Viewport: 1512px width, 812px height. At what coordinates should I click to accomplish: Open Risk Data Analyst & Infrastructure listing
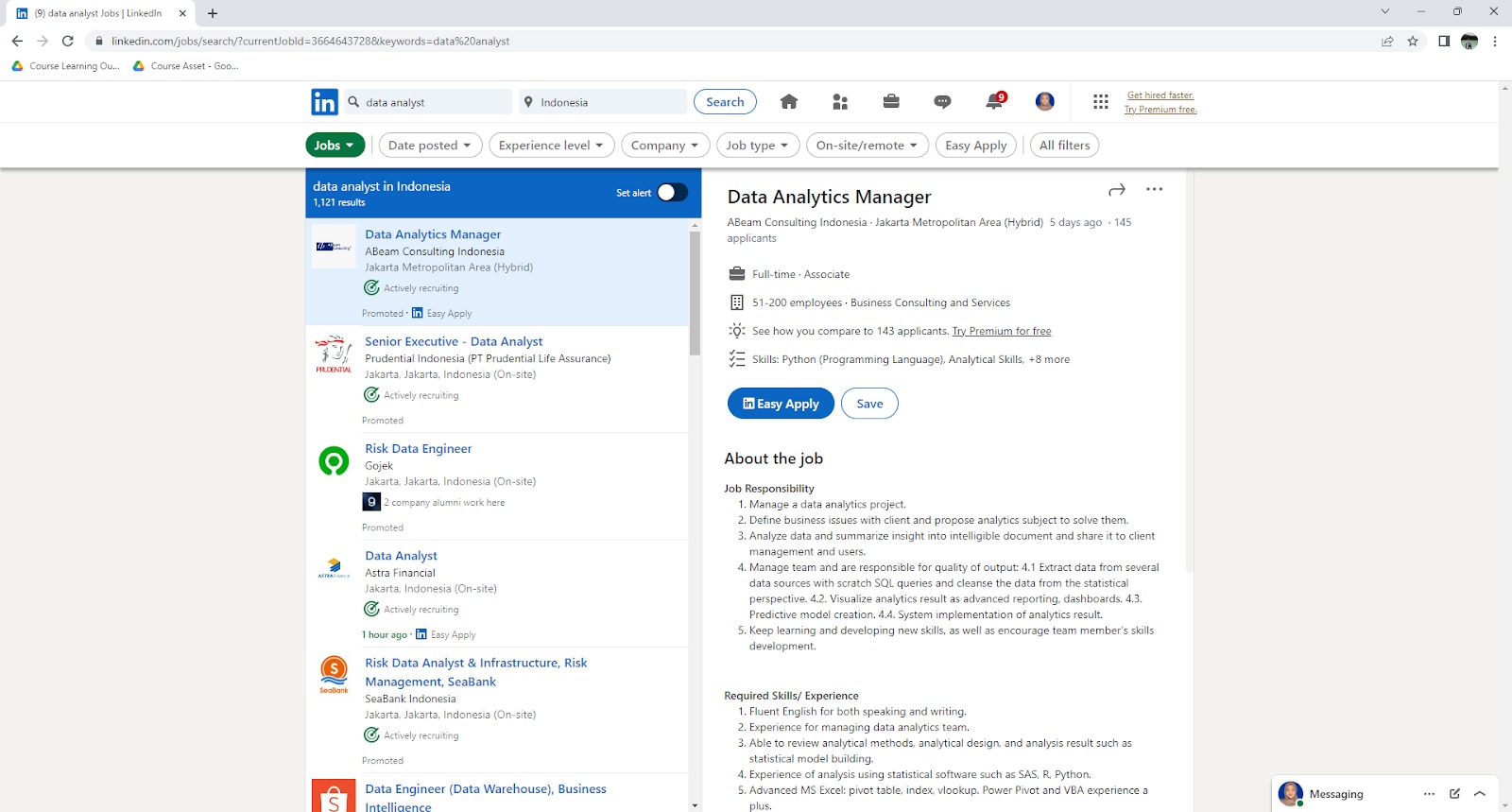tap(476, 672)
